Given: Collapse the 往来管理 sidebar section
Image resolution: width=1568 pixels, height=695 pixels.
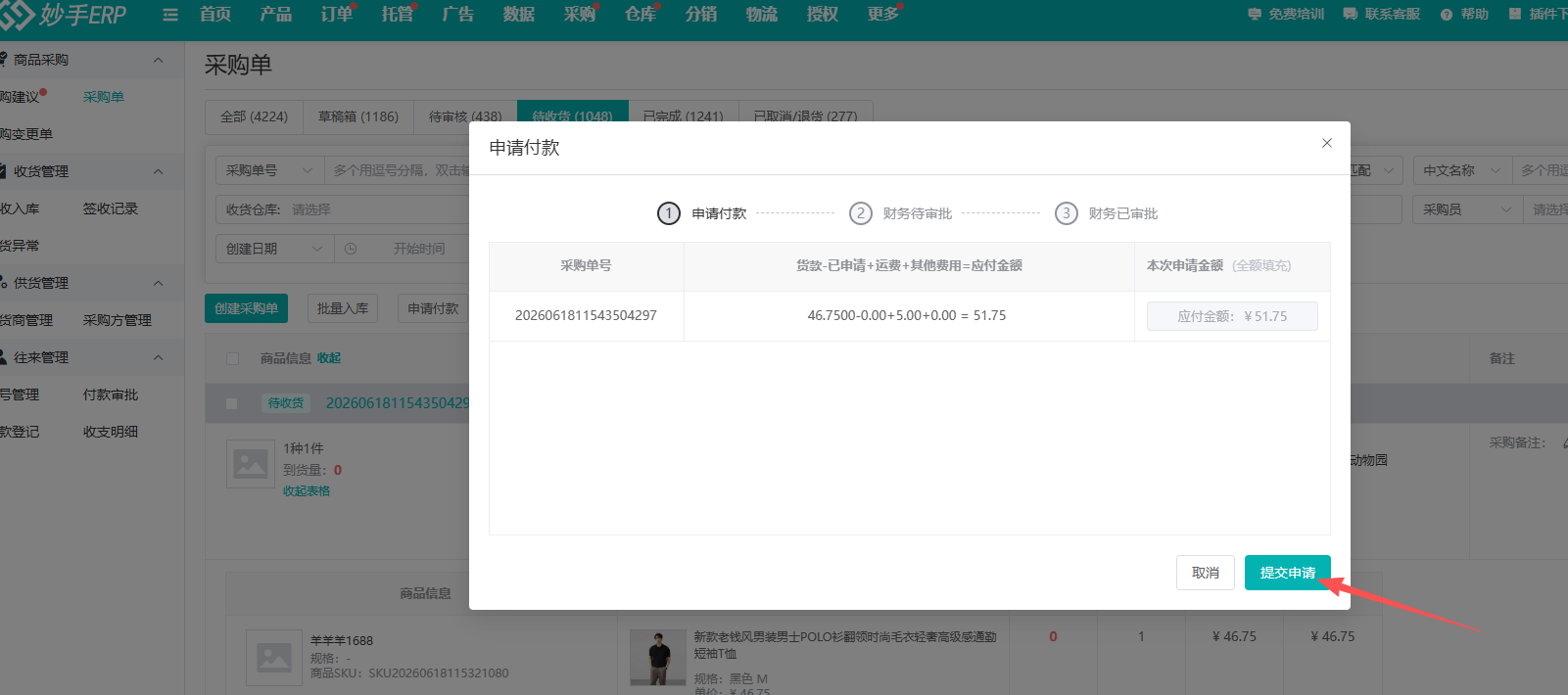Looking at the screenshot, I should 159,357.
